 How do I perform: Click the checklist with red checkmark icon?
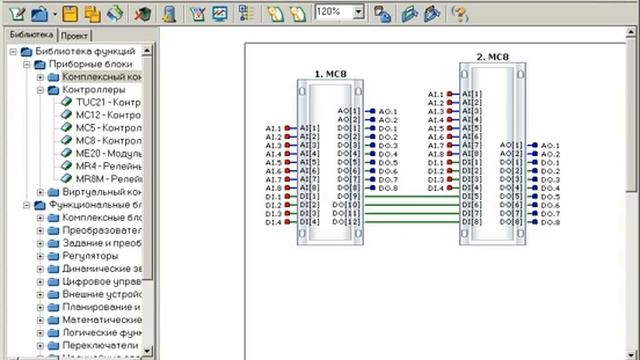pos(198,14)
